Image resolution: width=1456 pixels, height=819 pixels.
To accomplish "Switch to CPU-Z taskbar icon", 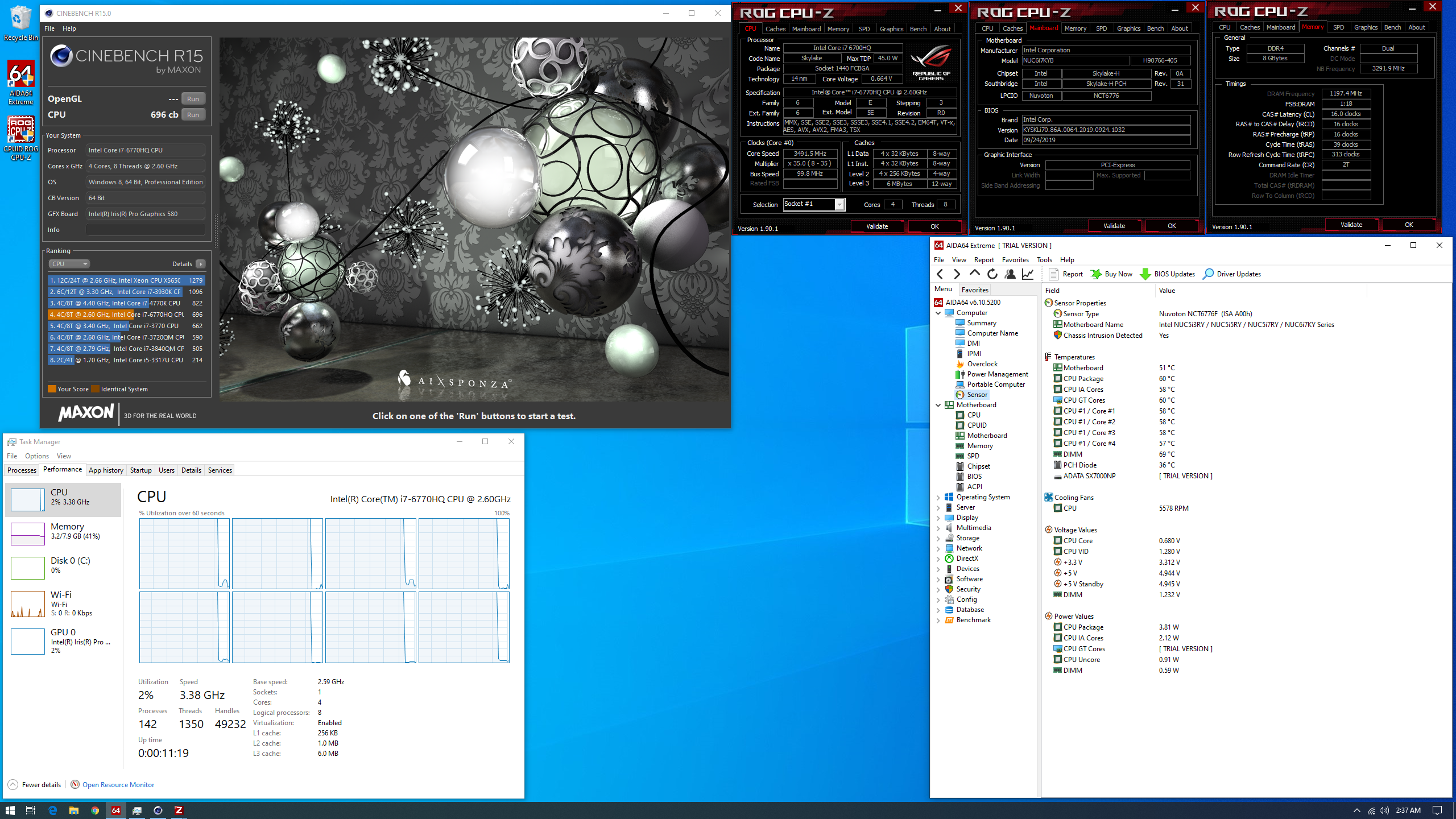I will (x=179, y=810).
